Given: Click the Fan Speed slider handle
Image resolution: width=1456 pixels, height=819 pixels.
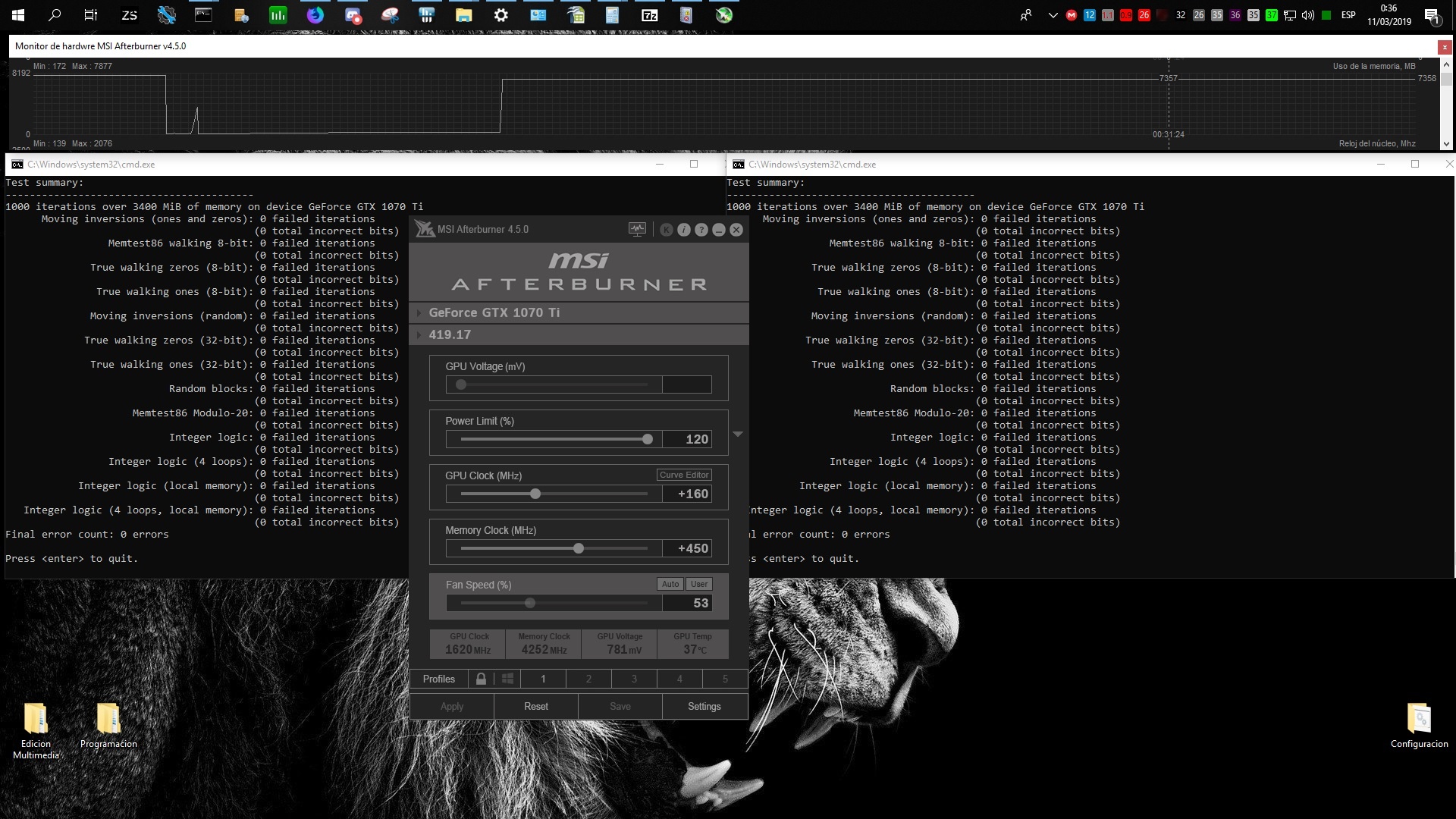Looking at the screenshot, I should click(x=530, y=603).
